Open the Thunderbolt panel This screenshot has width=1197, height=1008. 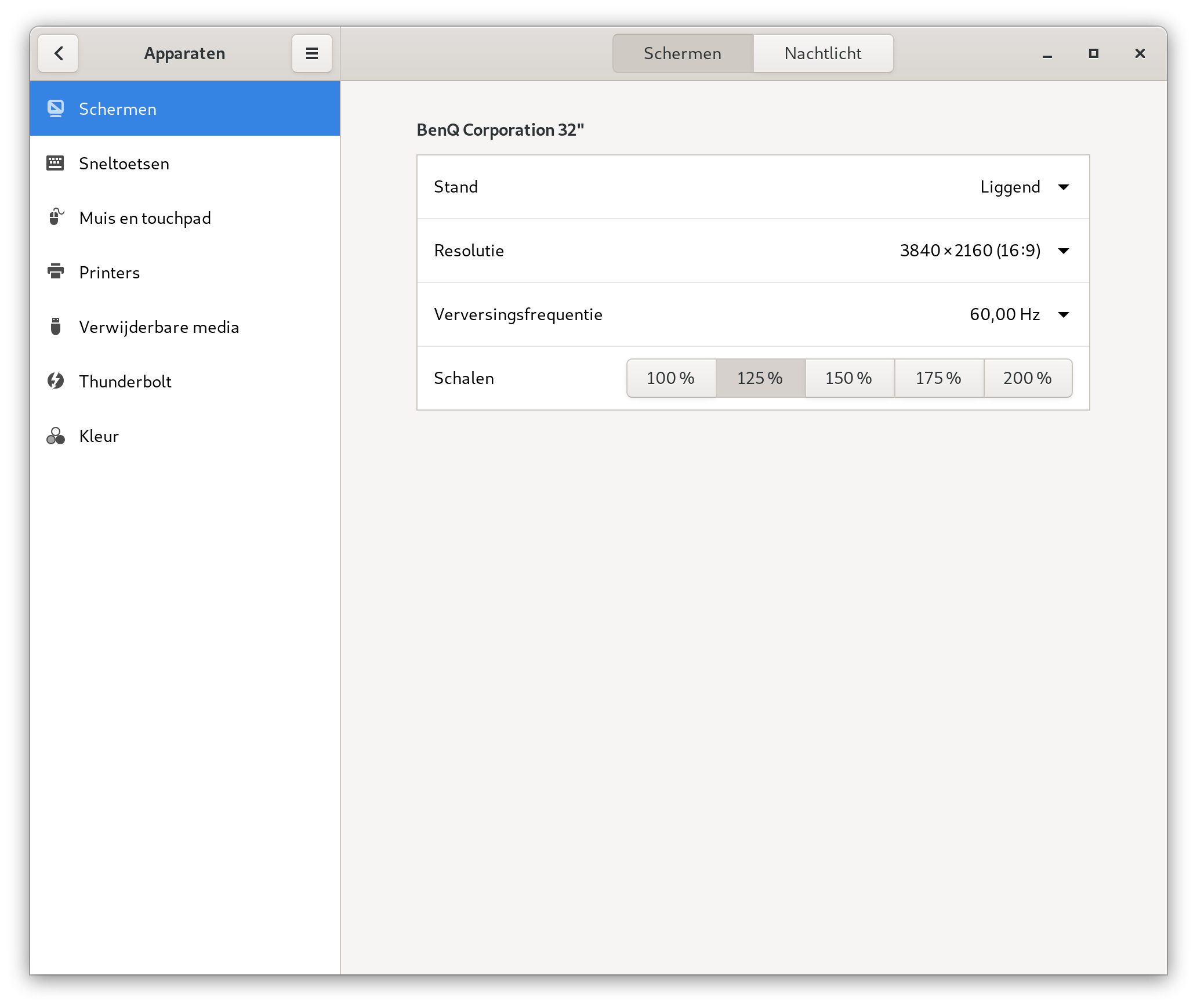[x=185, y=382]
